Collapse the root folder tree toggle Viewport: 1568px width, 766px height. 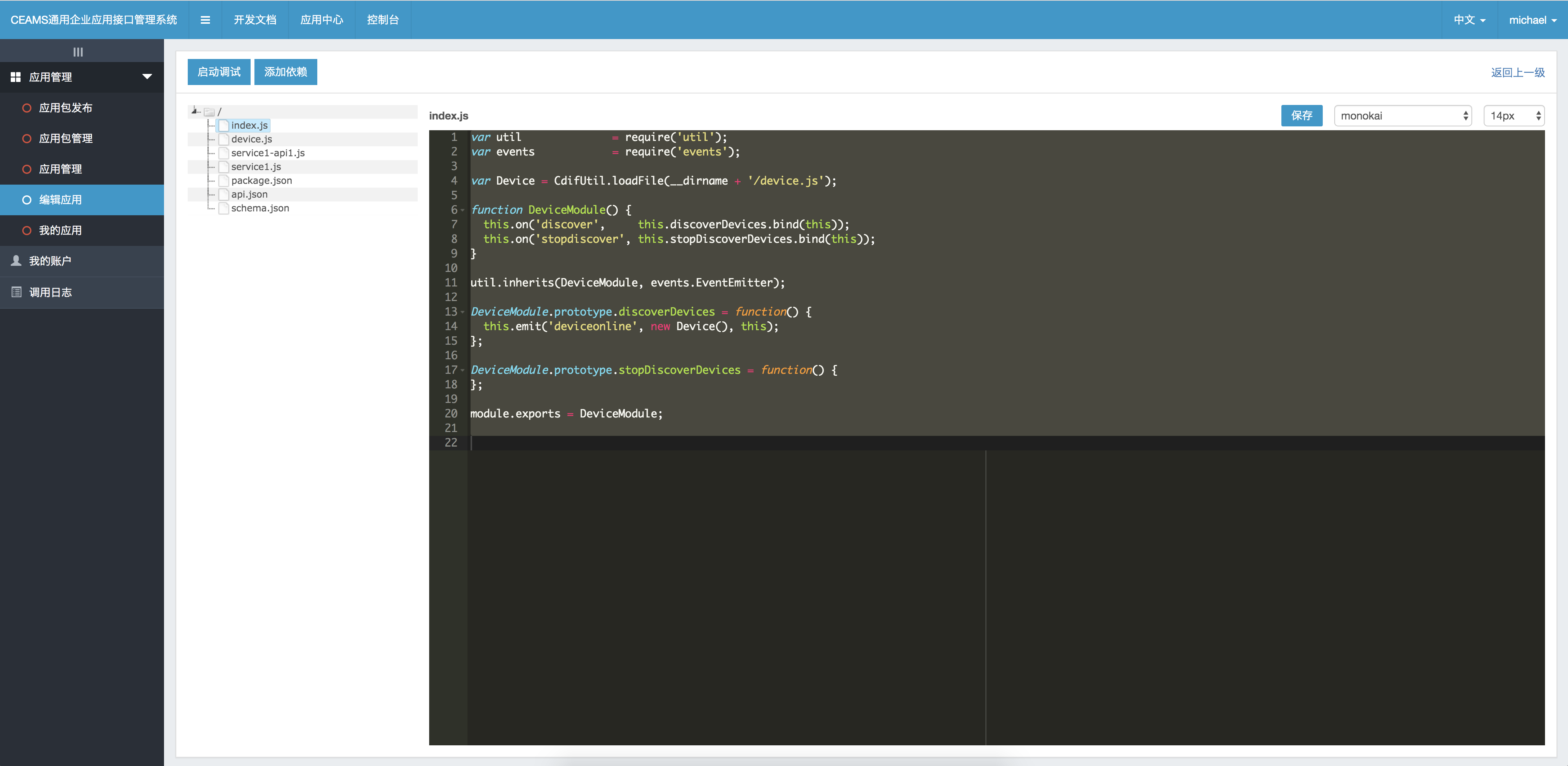click(x=195, y=111)
